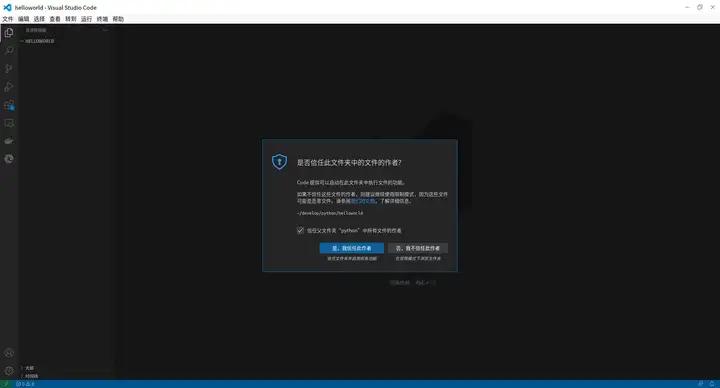Open the Docker view in activity bar
Viewport: 720px width, 388px height.
[x=9, y=141]
